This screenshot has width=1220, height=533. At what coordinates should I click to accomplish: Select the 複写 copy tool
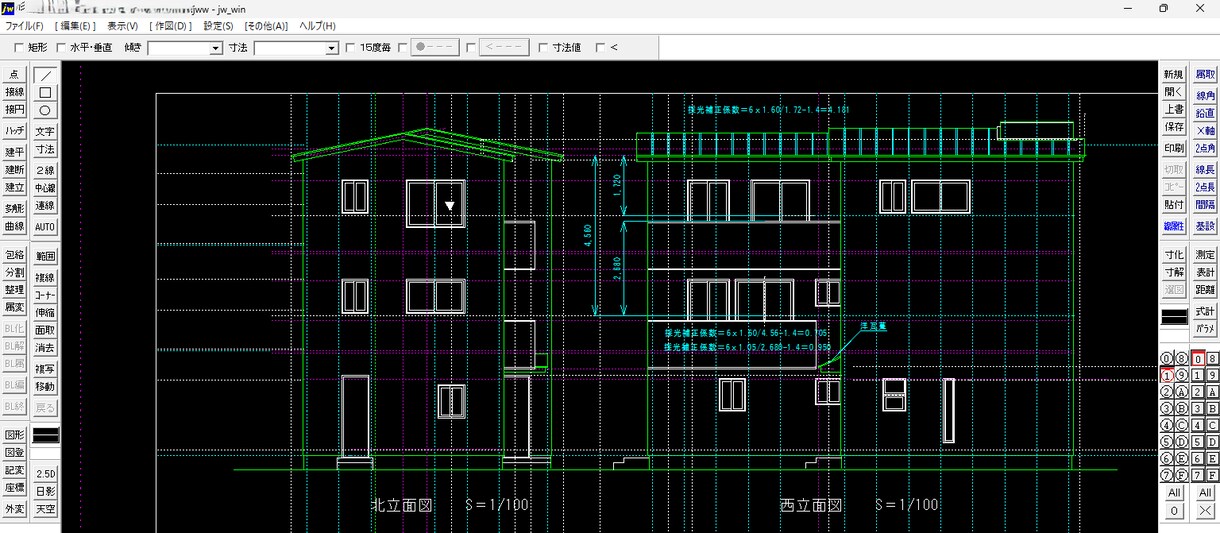pyautogui.click(x=45, y=369)
